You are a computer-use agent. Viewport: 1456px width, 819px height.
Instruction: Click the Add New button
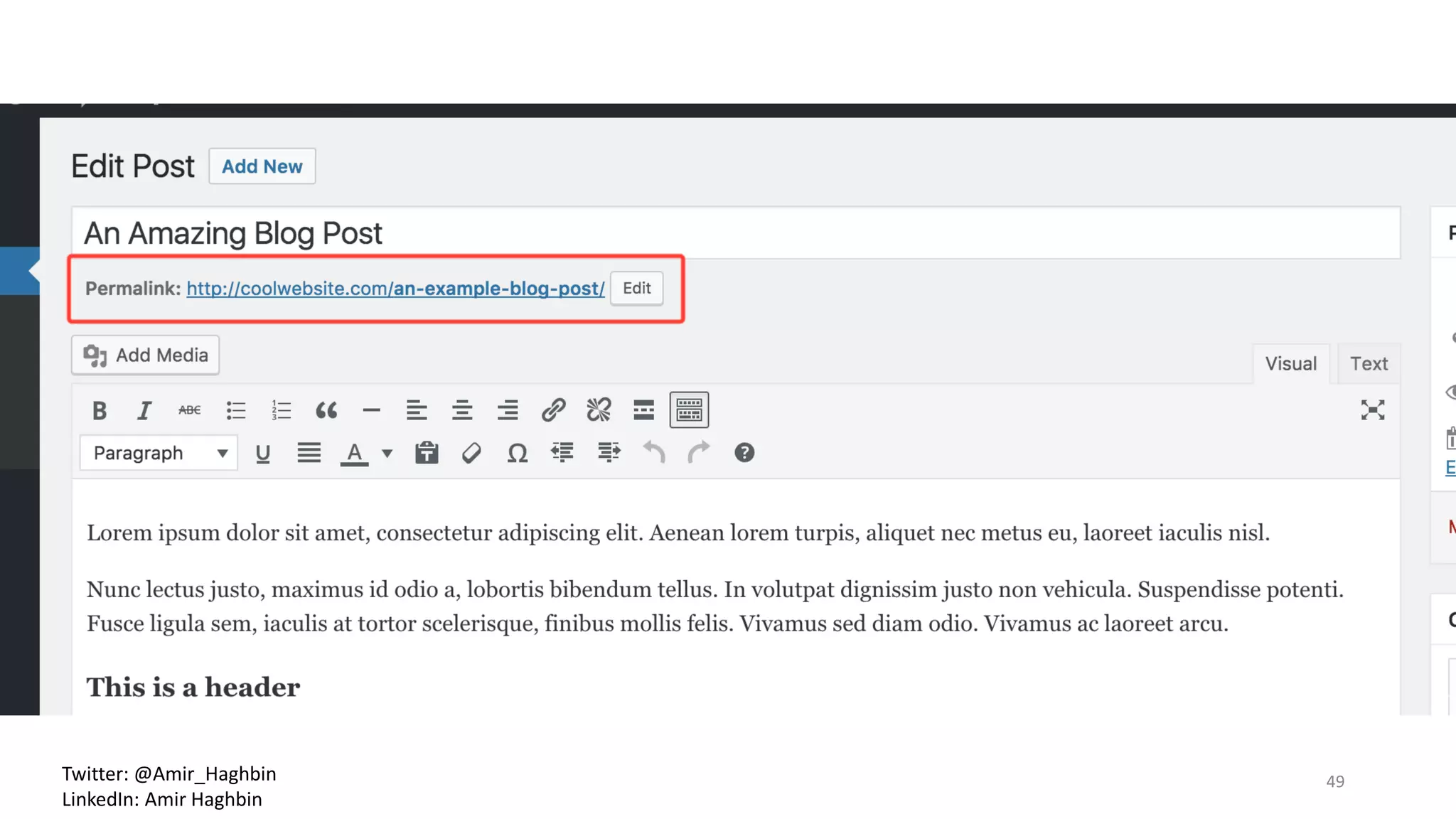(262, 166)
